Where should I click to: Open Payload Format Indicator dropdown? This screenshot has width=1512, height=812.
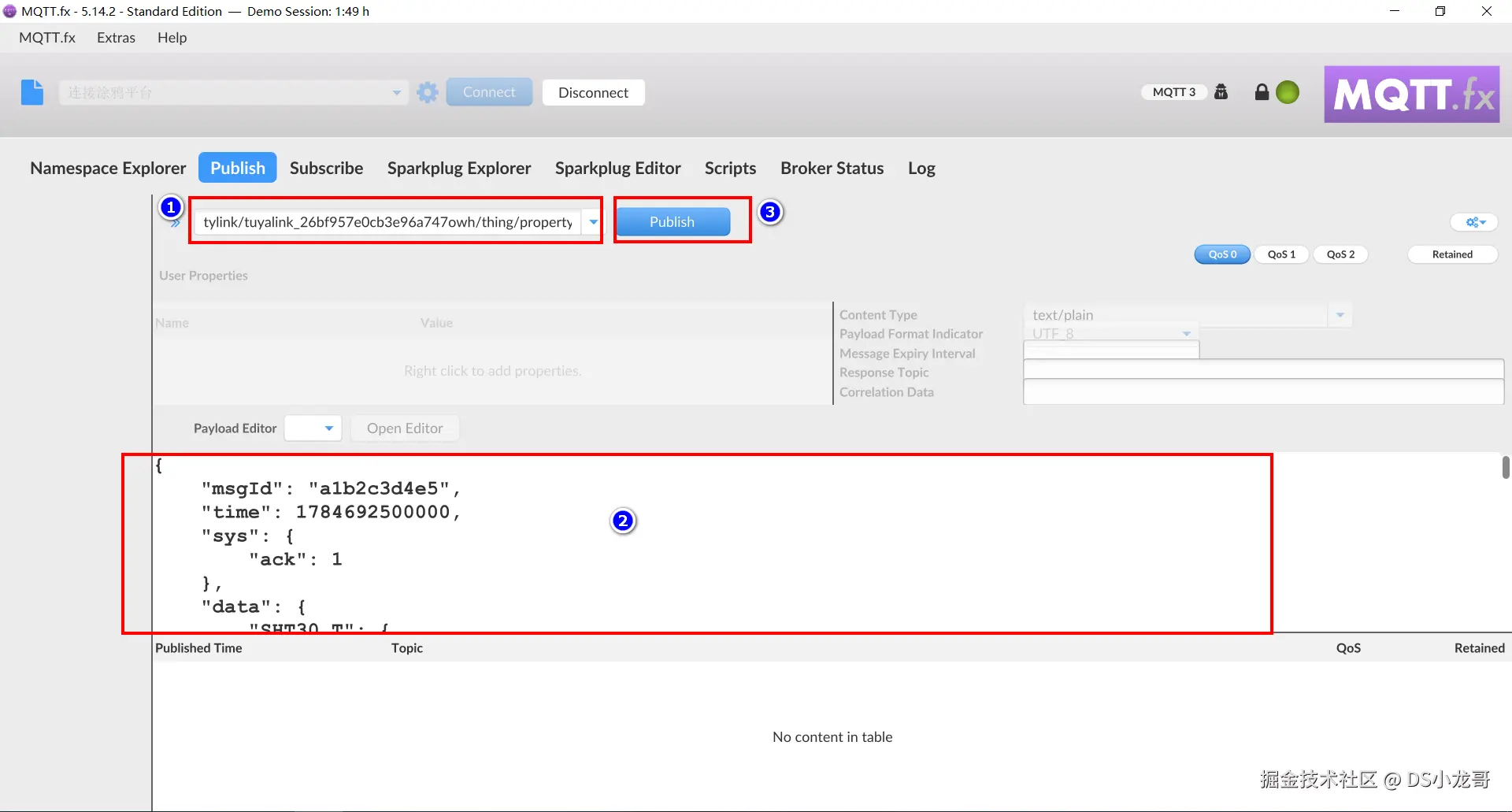point(1186,334)
